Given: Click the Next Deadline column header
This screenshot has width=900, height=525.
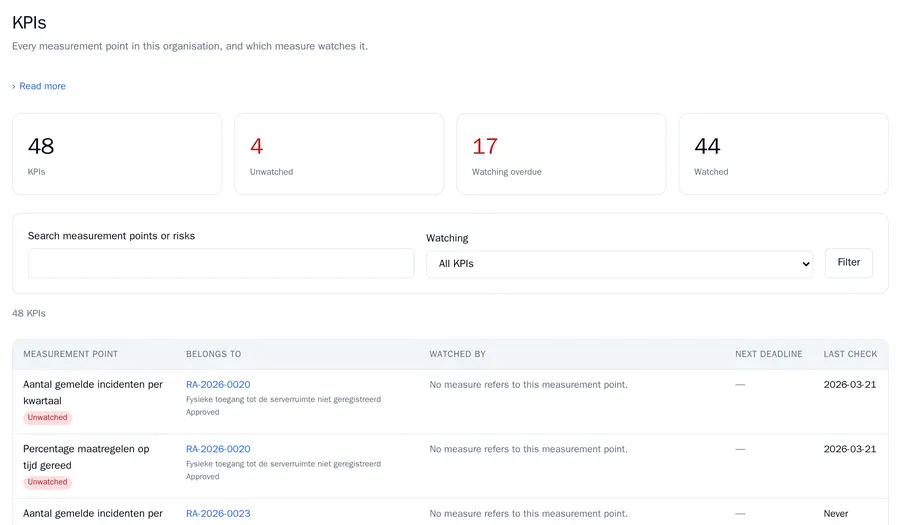Looking at the screenshot, I should tap(769, 354).
